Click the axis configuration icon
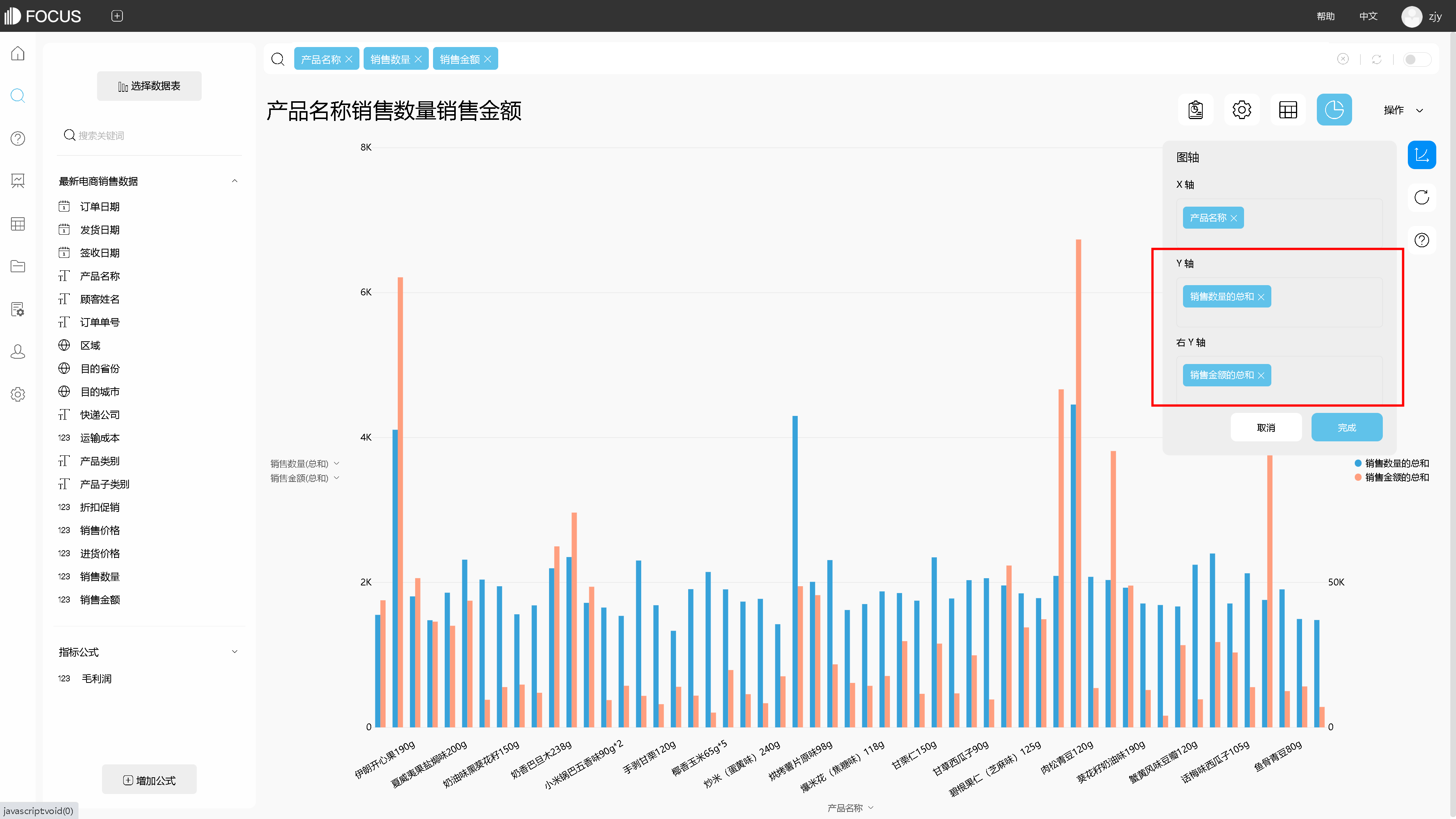 (1421, 155)
